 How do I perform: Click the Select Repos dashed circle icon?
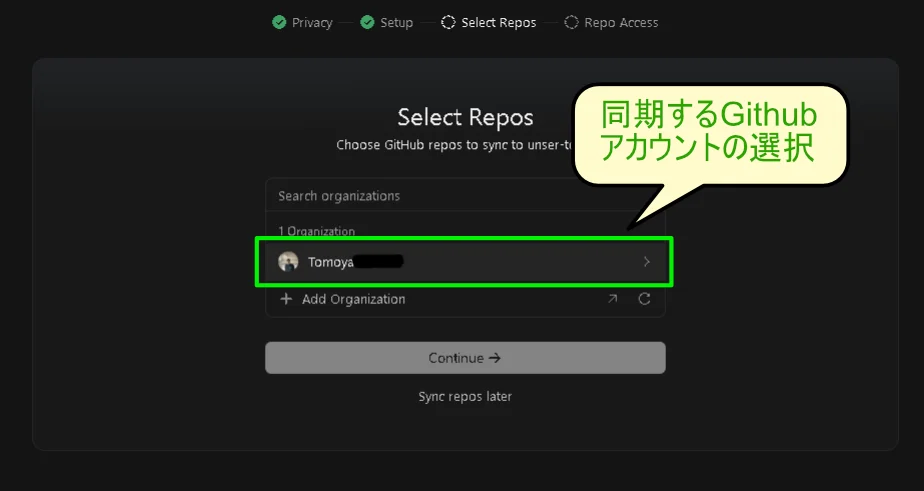(x=448, y=22)
